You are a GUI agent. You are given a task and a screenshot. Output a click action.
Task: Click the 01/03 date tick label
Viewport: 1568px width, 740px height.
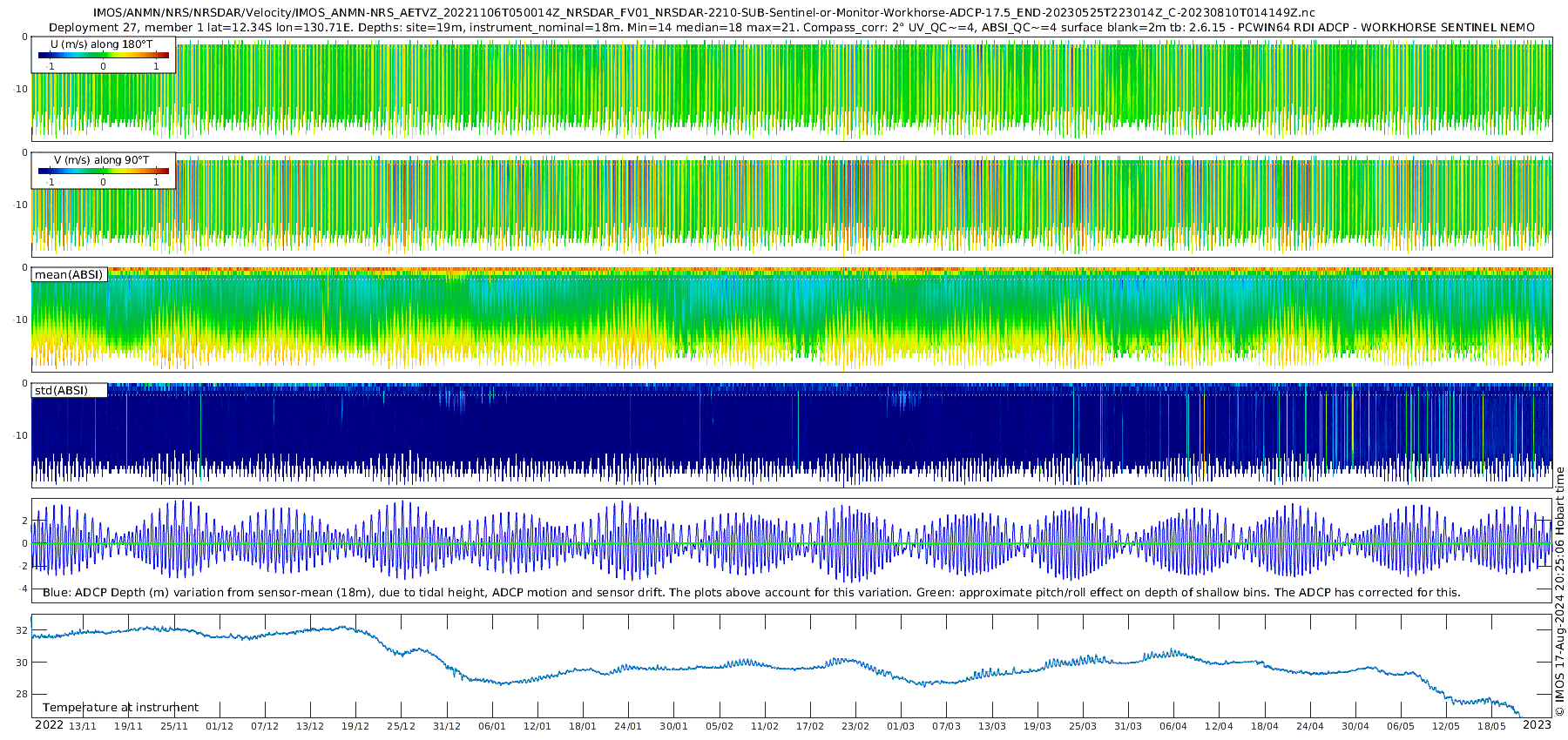click(x=901, y=726)
